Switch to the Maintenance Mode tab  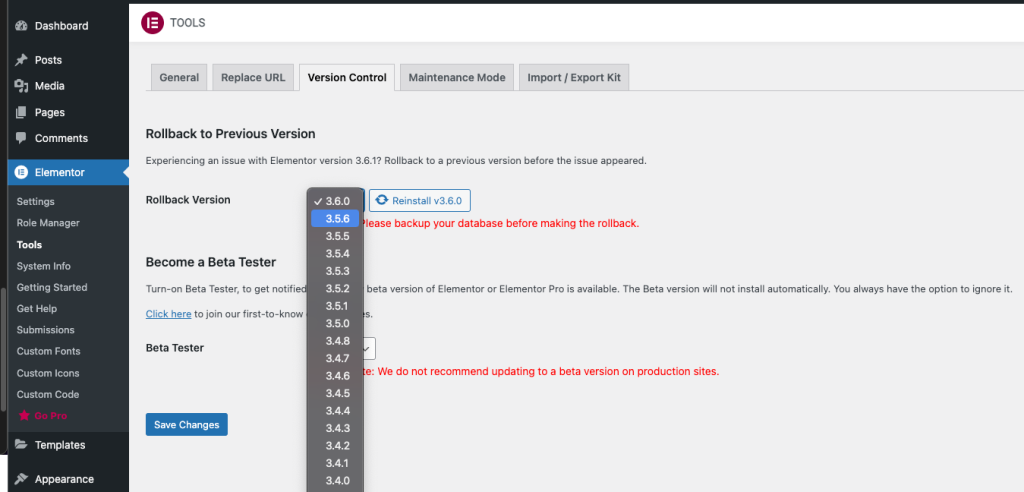coord(456,78)
